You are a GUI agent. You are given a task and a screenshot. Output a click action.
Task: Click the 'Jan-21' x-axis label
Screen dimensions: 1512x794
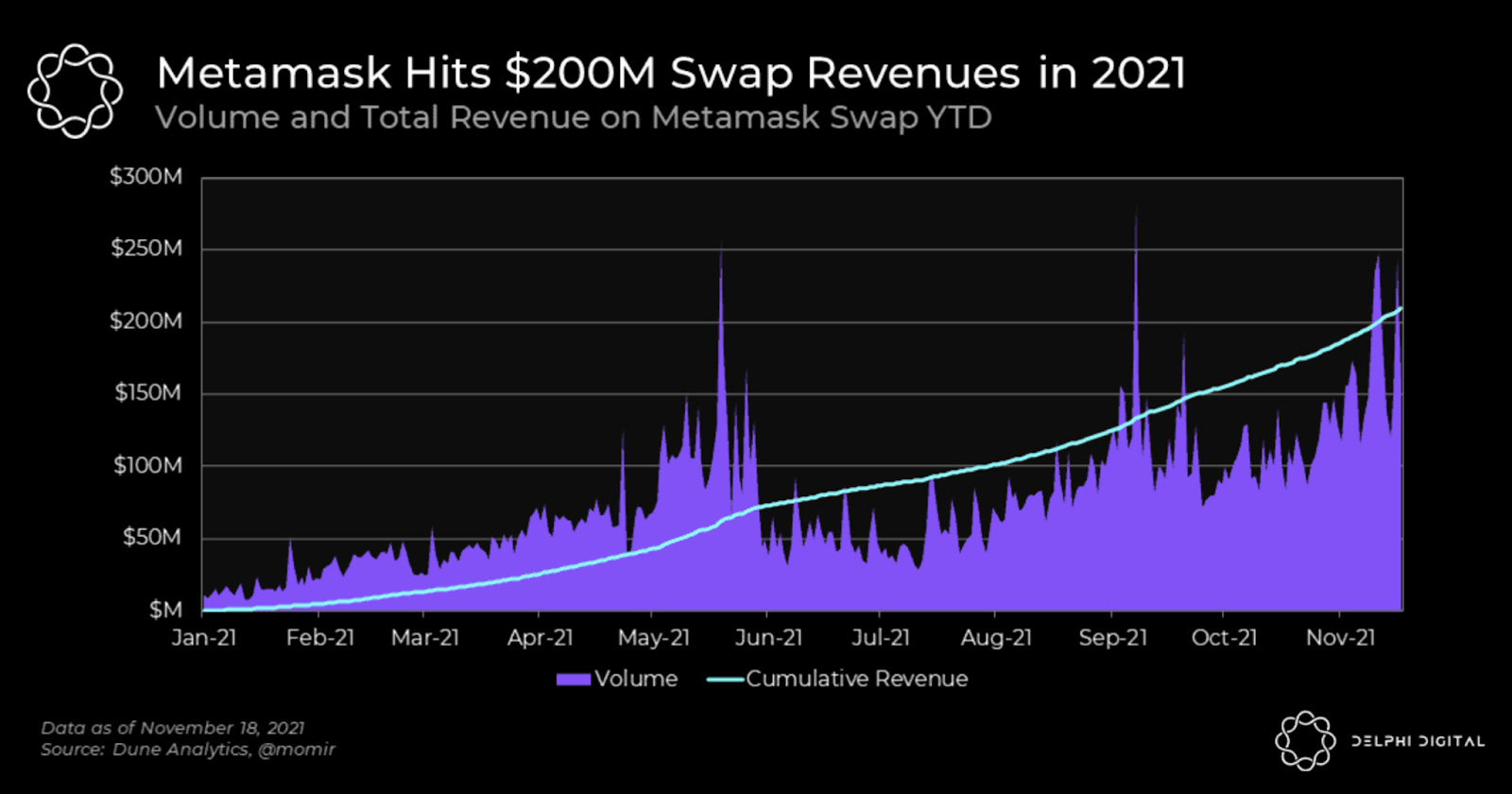204,637
